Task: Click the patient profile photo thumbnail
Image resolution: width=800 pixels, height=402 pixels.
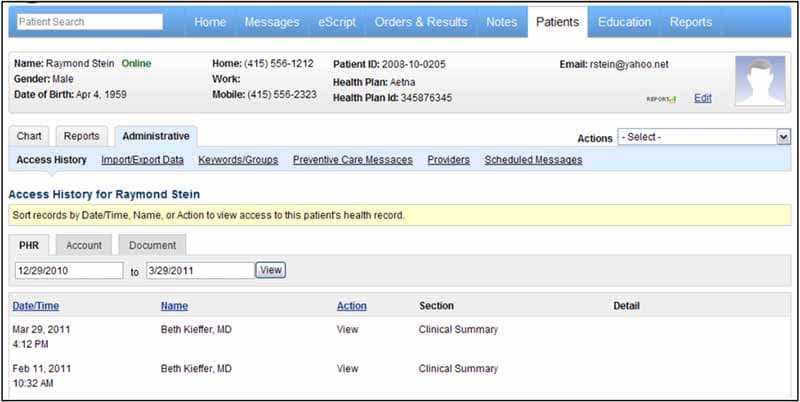Action: 759,81
